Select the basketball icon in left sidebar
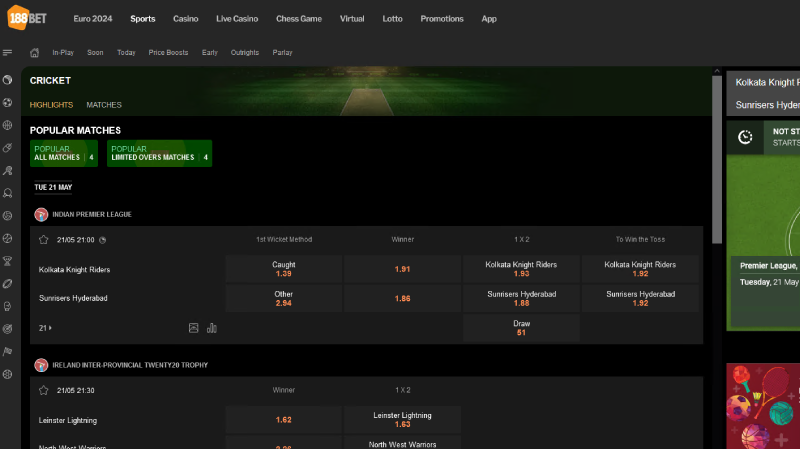 point(7,125)
